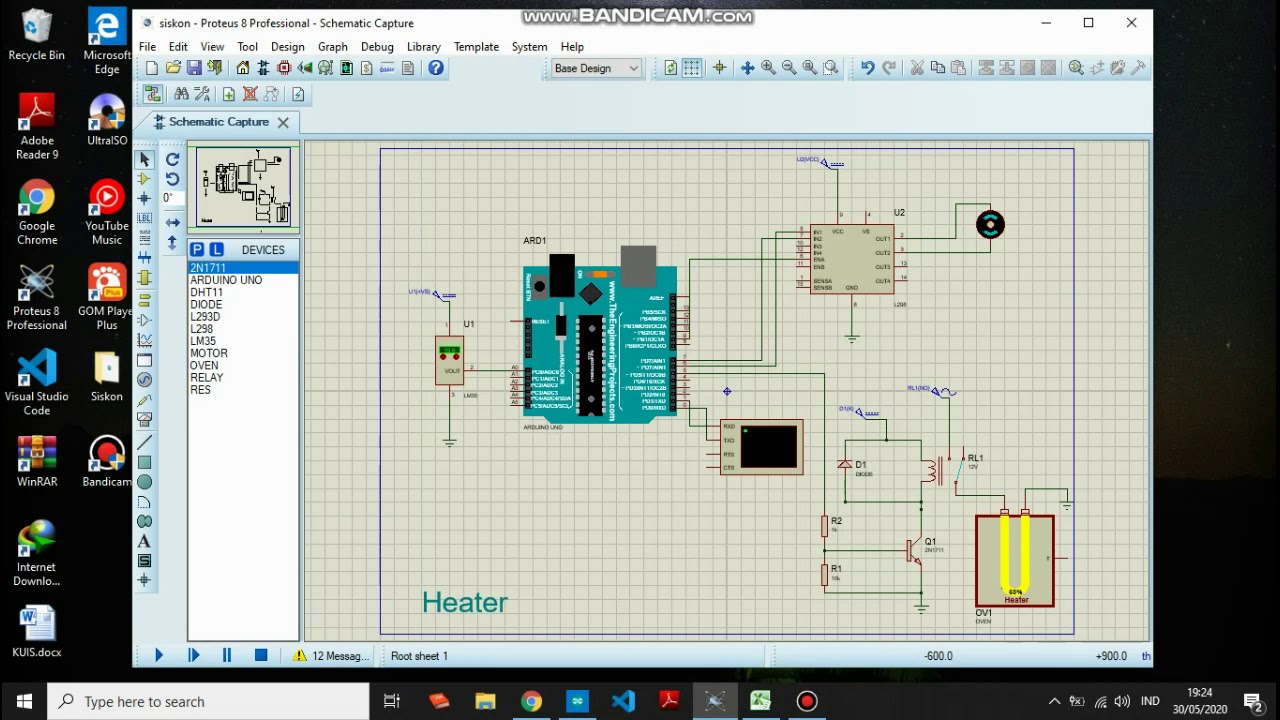Viewport: 1280px width, 720px height.
Task: Click the L library manage button
Action: [x=216, y=249]
